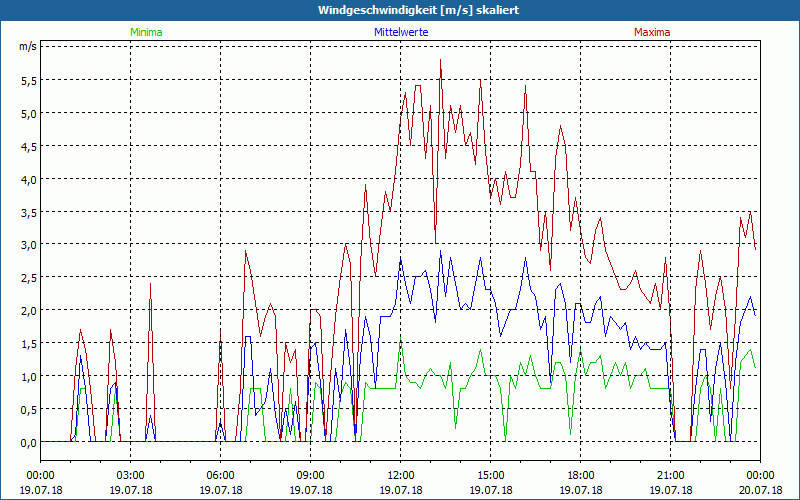Click the 09:00 time axis label
The height and width of the screenshot is (500, 800).
click(310, 476)
